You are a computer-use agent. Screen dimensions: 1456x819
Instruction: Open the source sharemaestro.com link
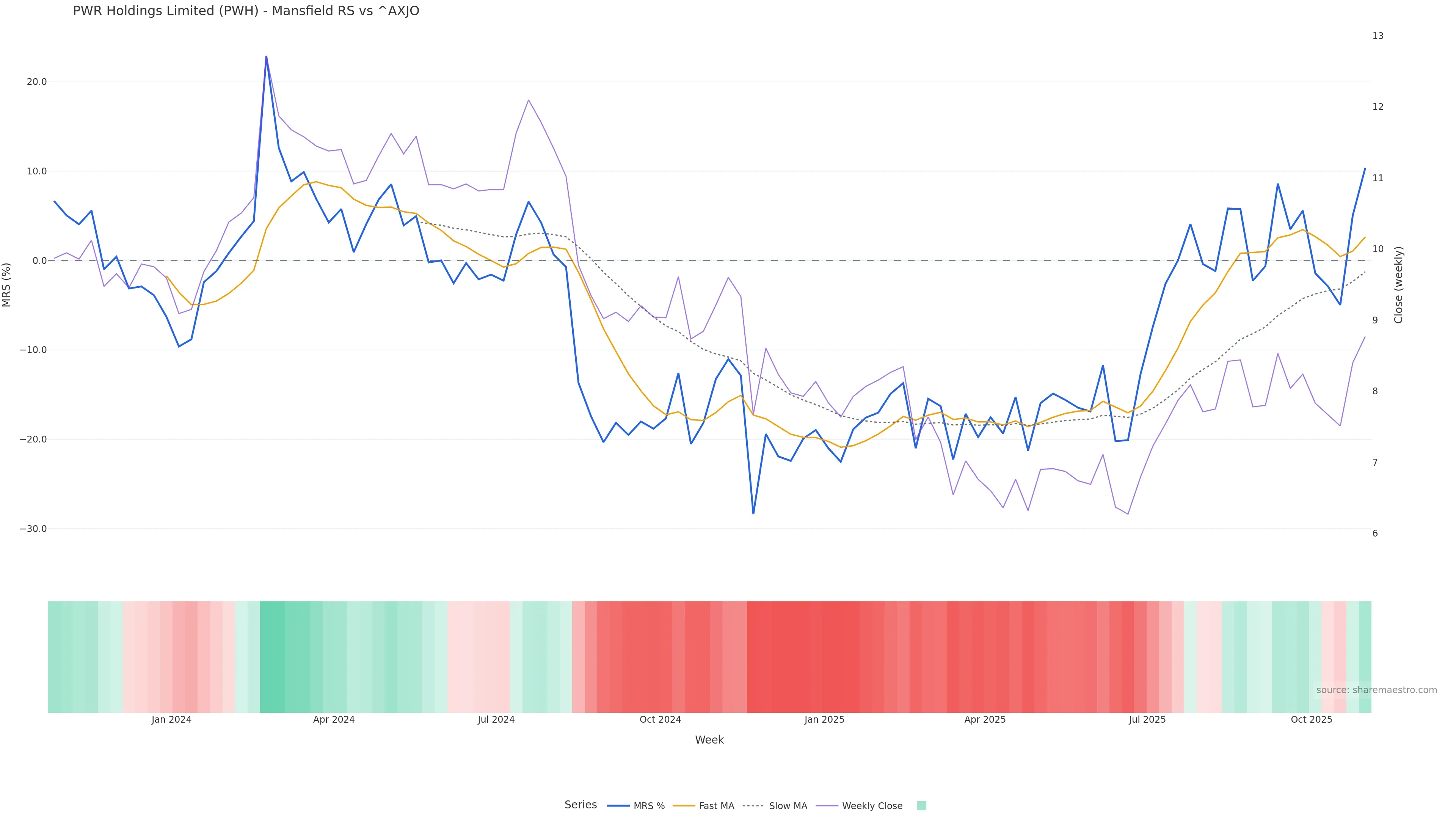1376,690
